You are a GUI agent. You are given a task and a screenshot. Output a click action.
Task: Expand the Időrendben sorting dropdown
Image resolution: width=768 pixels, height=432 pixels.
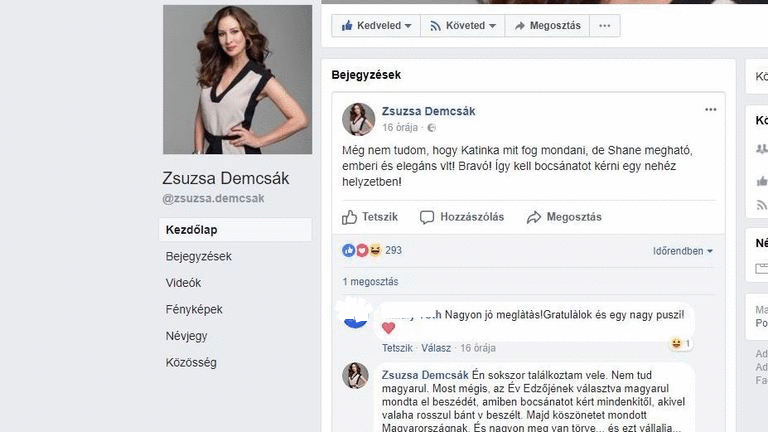683,251
